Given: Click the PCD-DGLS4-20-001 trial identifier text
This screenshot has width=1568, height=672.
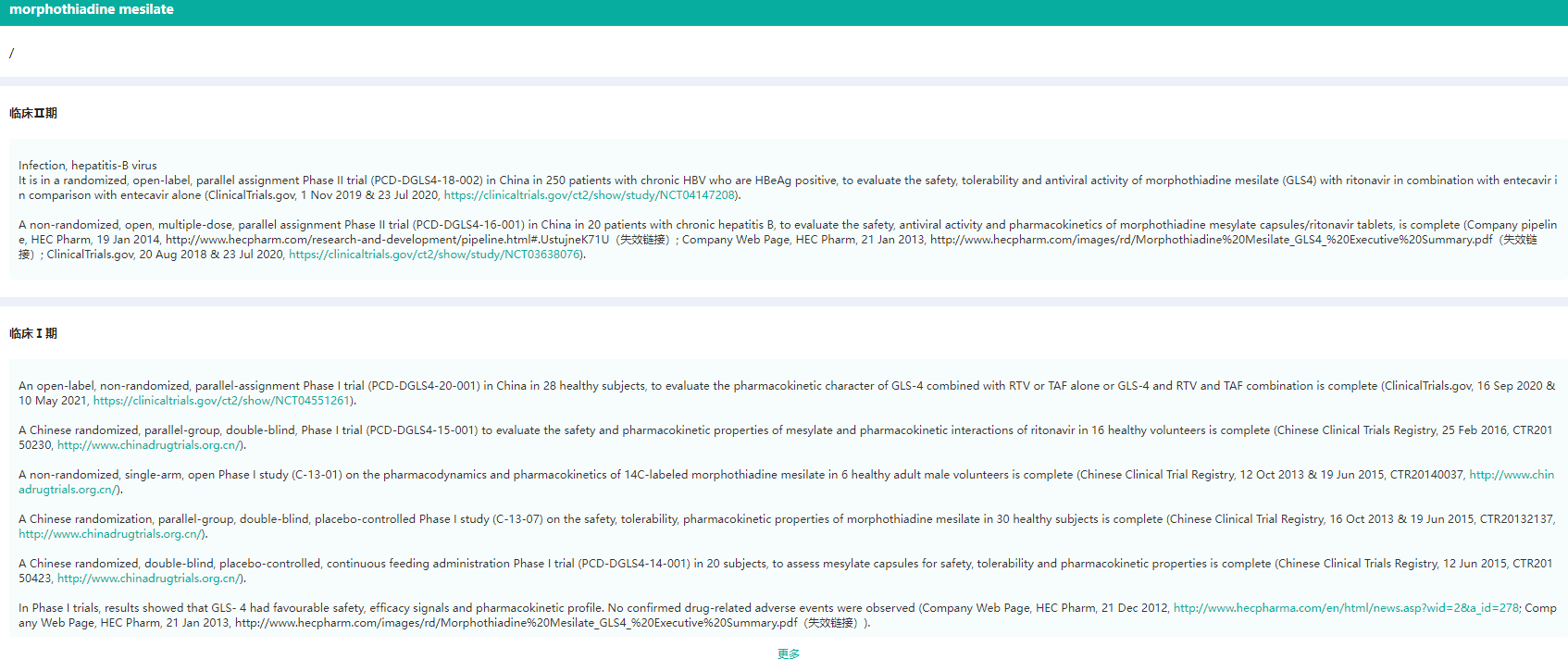Looking at the screenshot, I should coord(424,386).
